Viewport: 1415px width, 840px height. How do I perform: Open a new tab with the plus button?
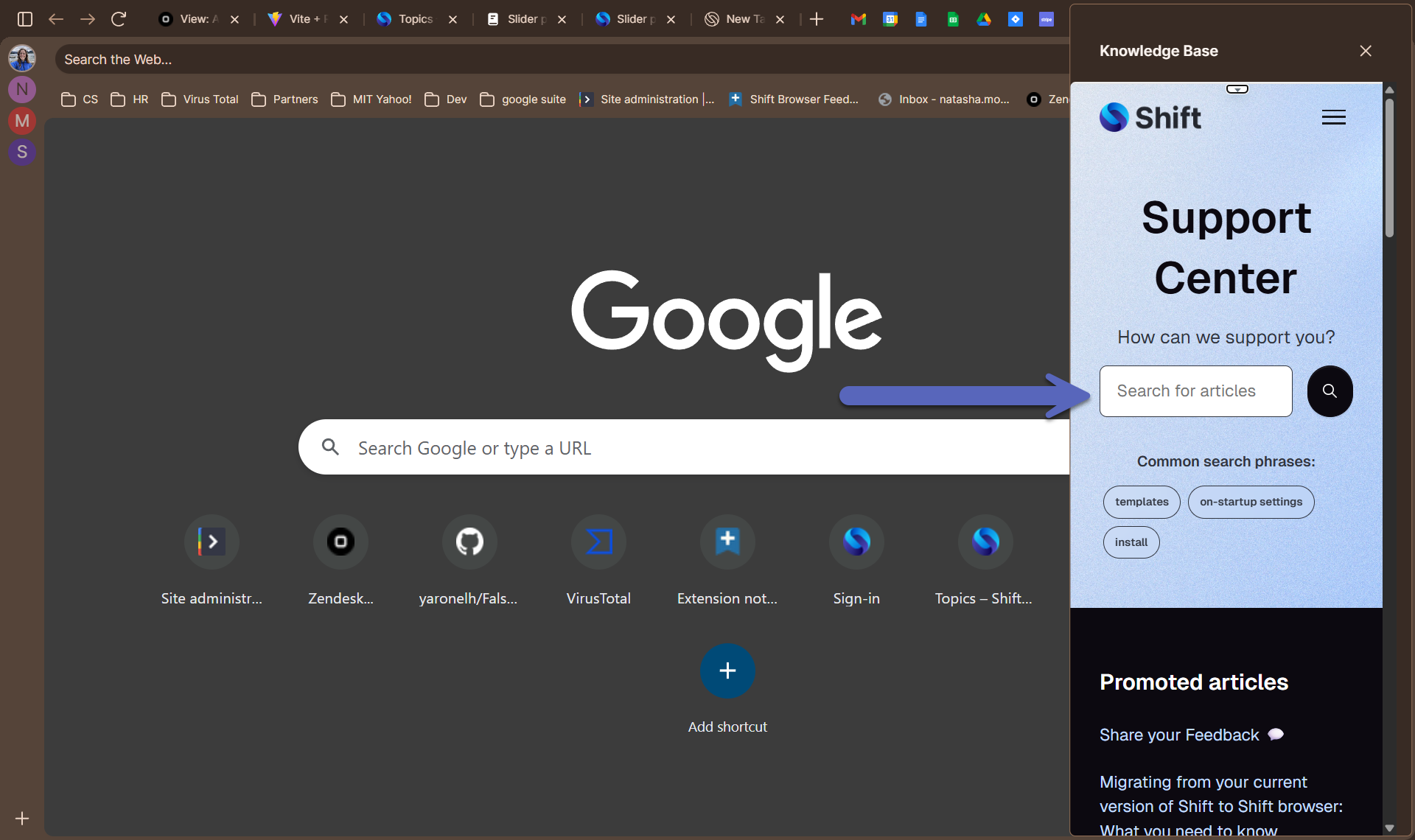click(817, 19)
